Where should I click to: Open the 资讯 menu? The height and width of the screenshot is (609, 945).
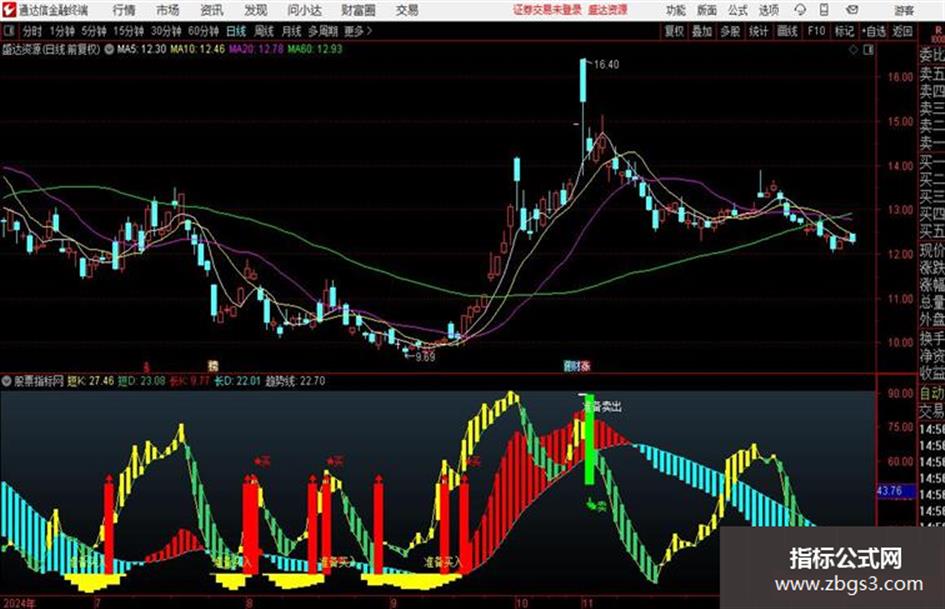pos(211,10)
